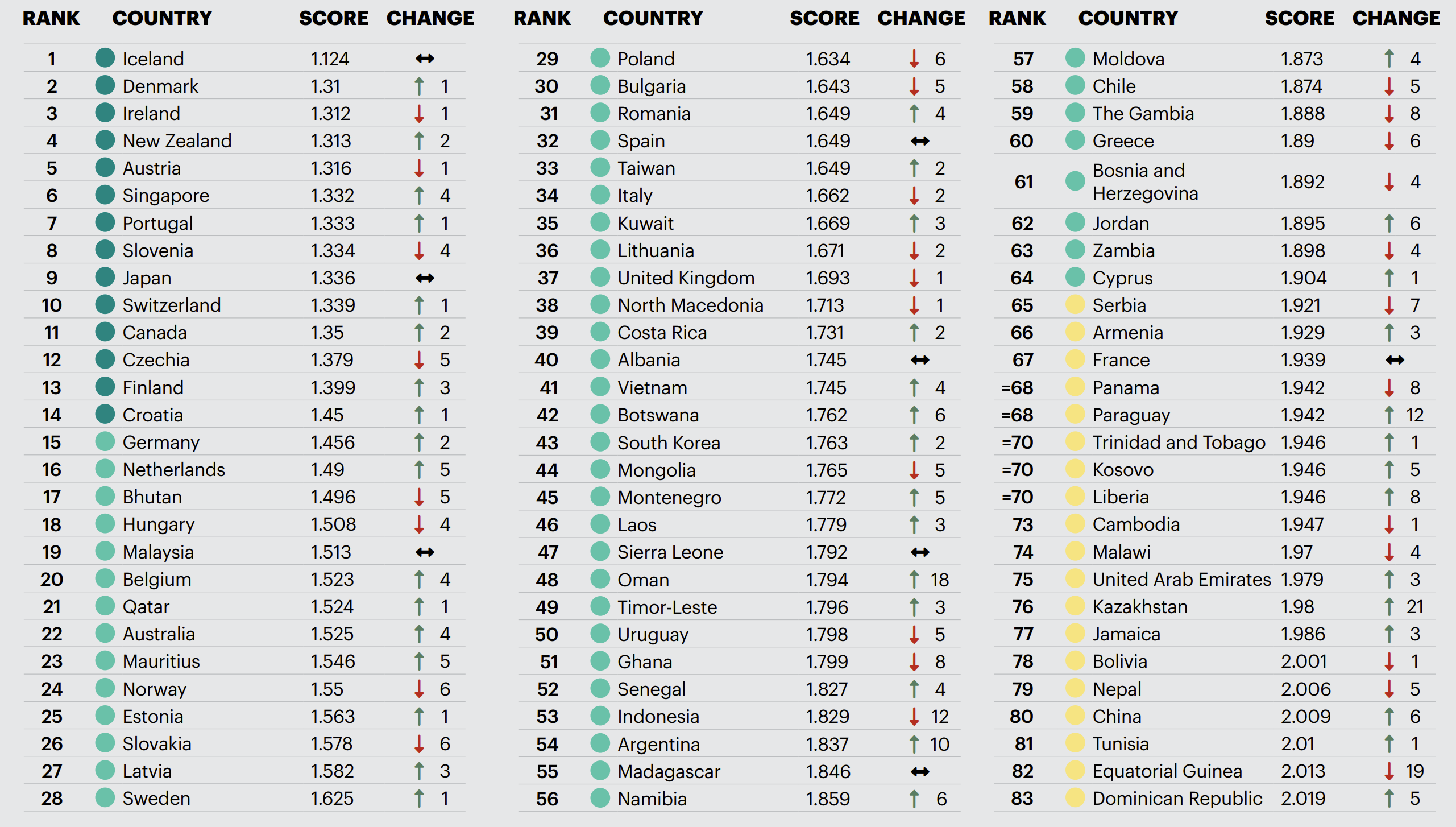
Task: Click Greece's score 1.89
Action: (1297, 141)
